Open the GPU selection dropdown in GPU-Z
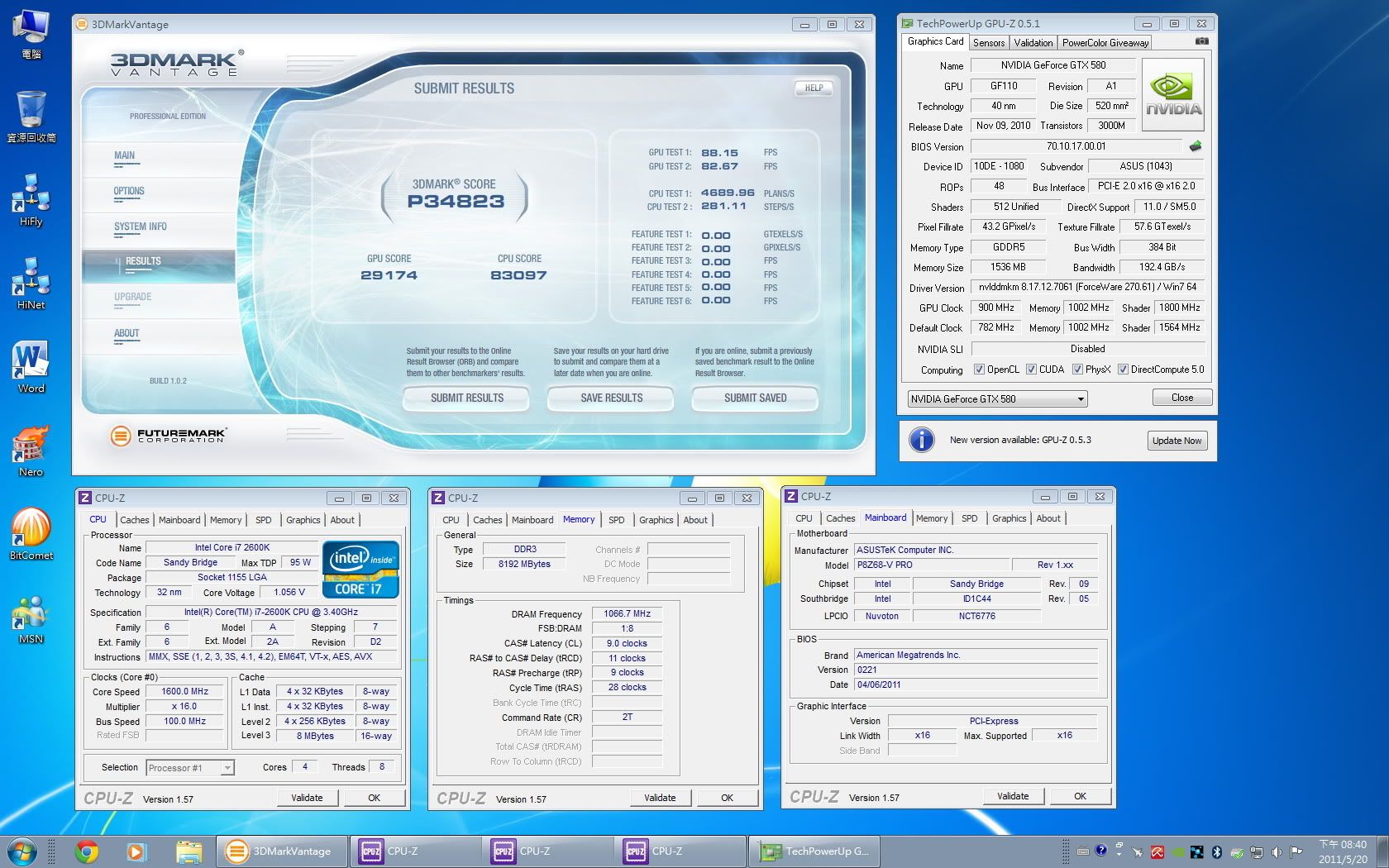The height and width of the screenshot is (868, 1389). point(997,399)
